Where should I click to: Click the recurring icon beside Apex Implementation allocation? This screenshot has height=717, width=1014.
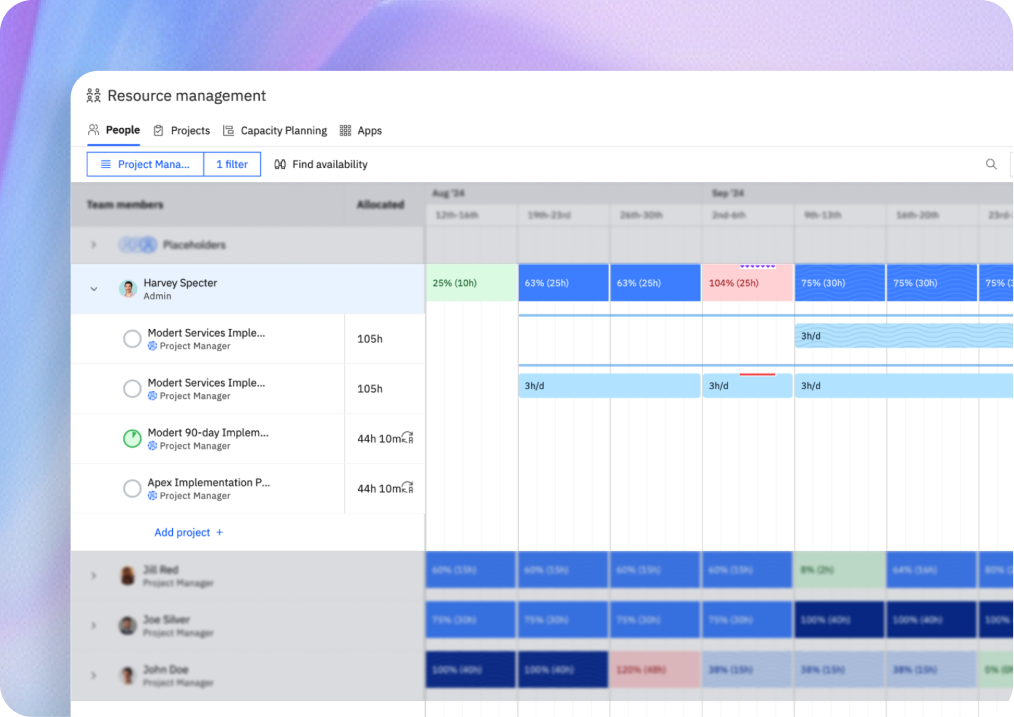pos(407,487)
